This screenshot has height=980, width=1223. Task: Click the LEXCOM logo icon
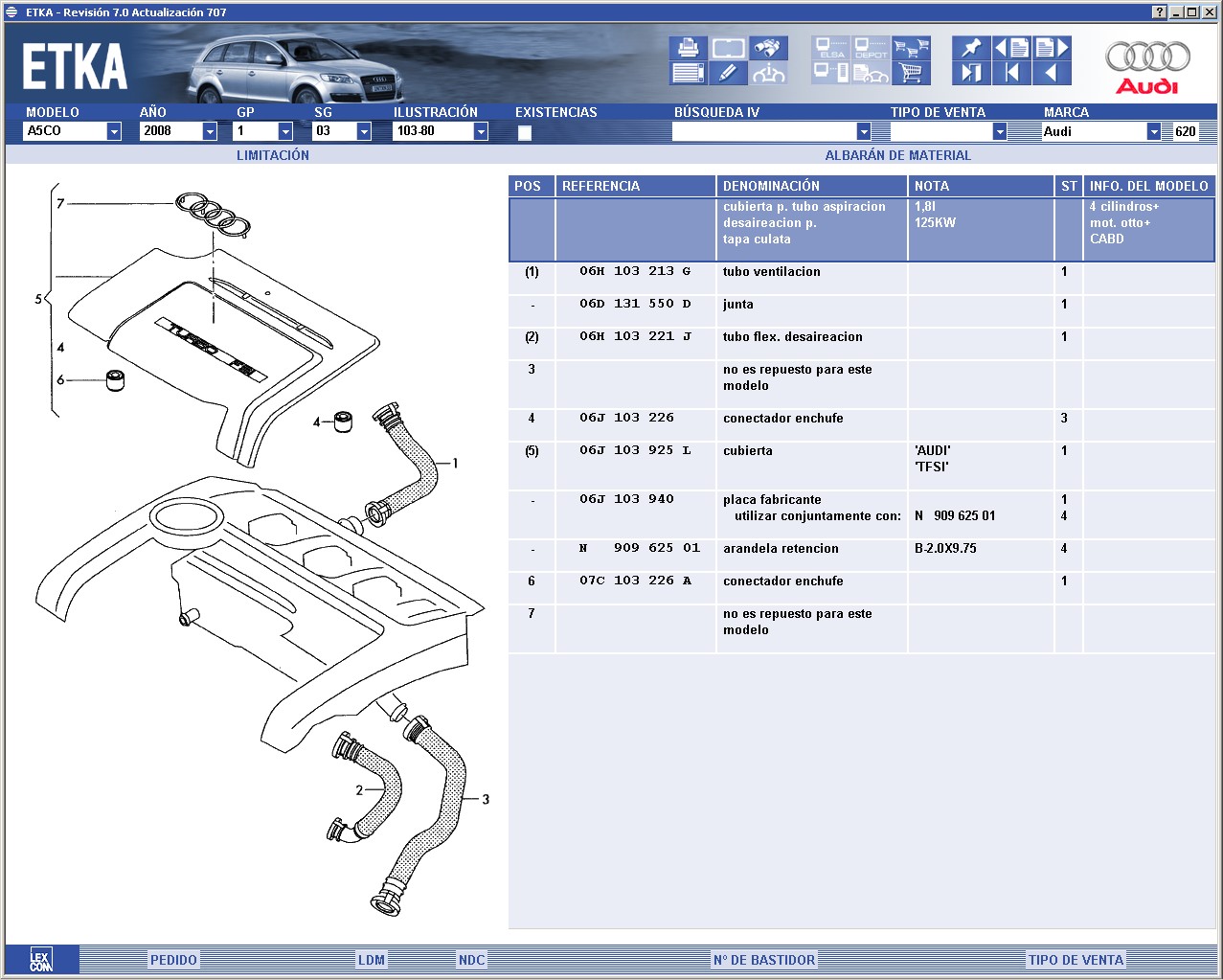(41, 960)
